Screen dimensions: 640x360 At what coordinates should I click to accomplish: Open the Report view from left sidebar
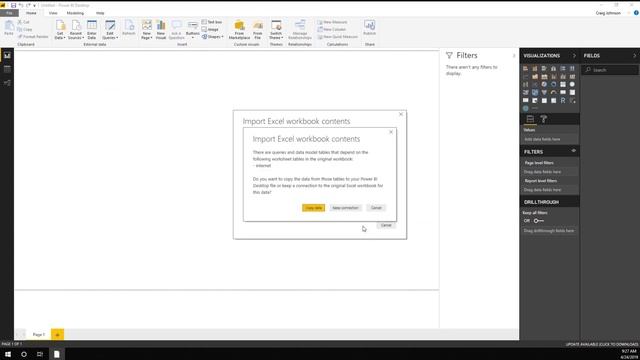click(7, 56)
